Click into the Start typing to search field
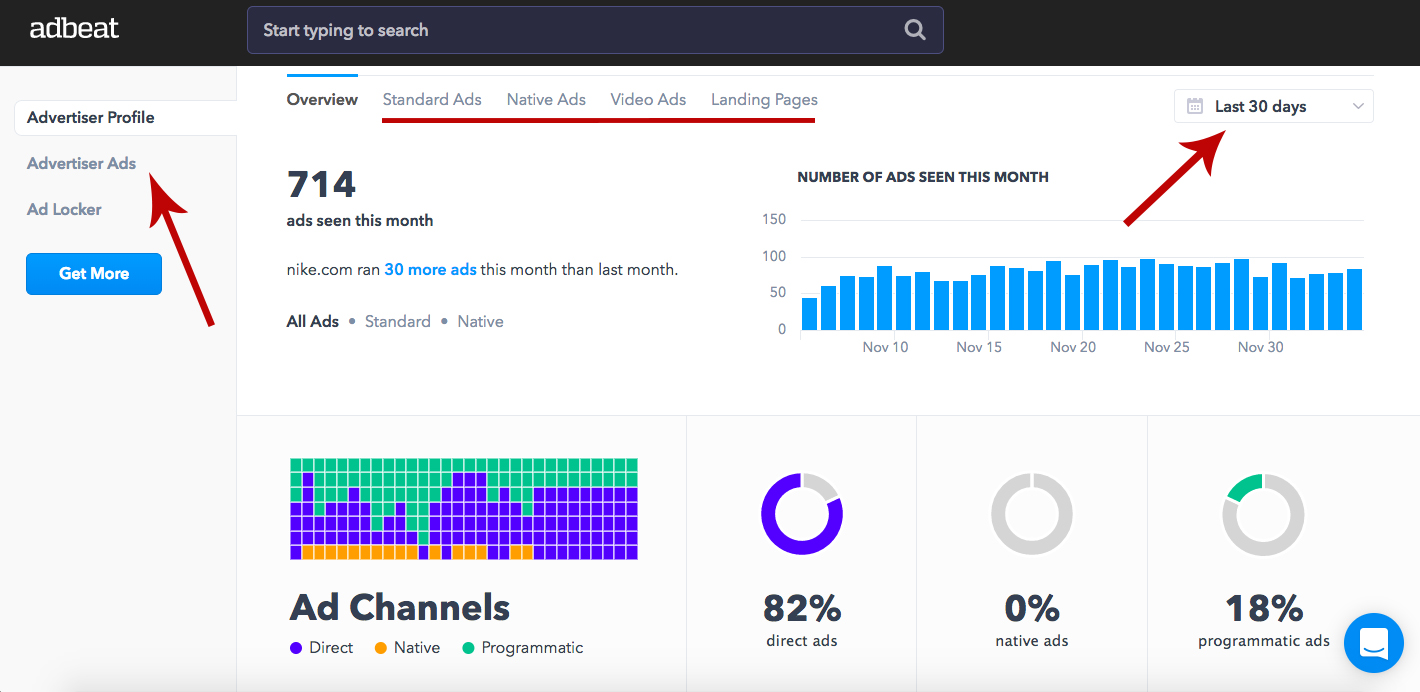 pos(570,30)
